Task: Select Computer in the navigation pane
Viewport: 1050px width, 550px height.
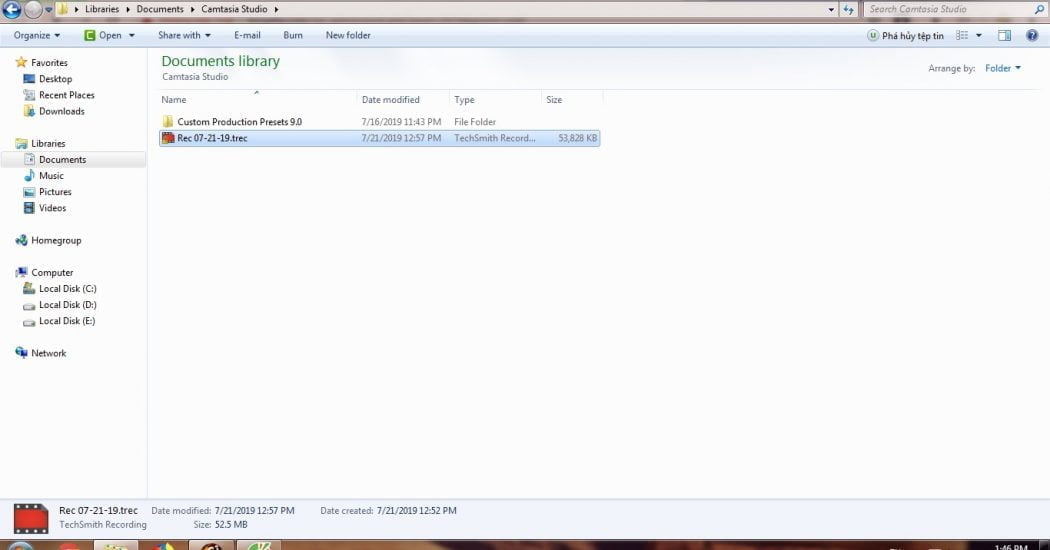Action: [52, 273]
